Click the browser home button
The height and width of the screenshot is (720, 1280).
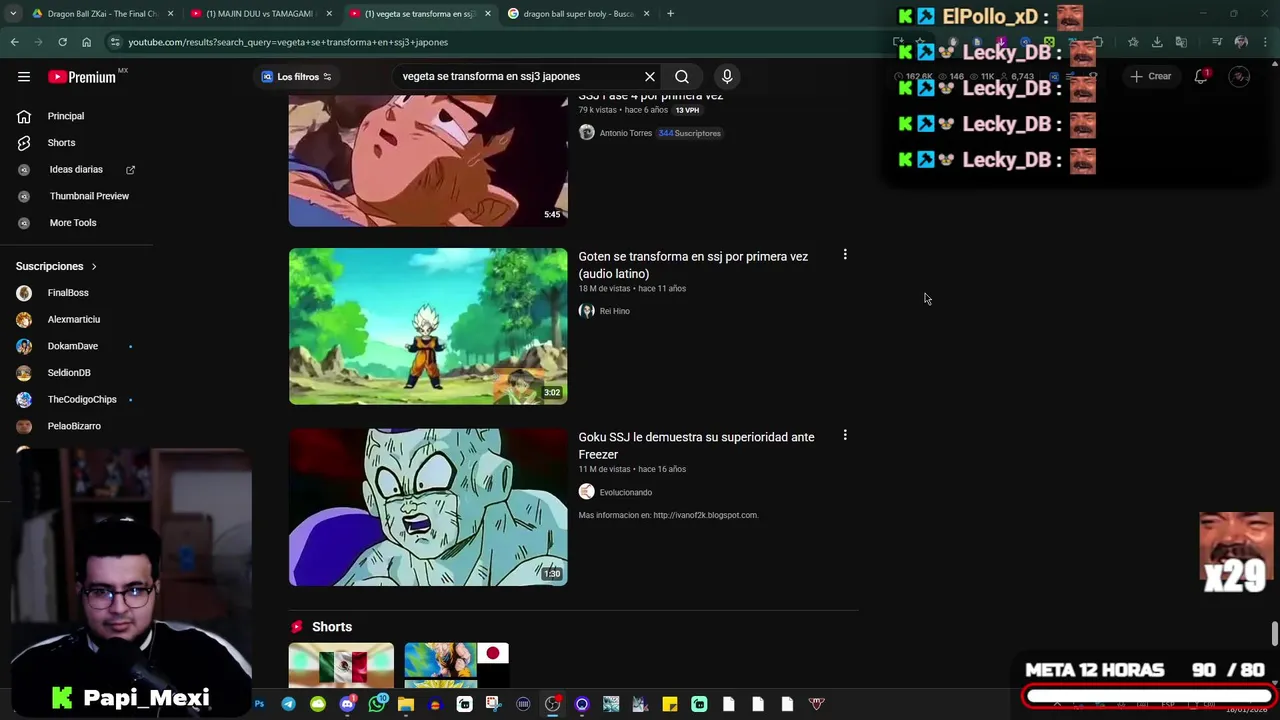[86, 42]
